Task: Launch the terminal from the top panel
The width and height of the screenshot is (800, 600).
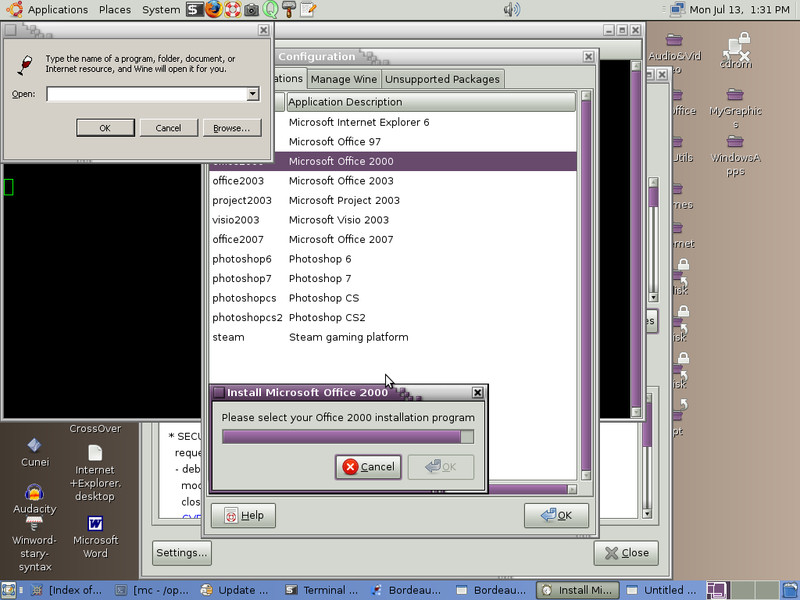Action: coord(194,9)
